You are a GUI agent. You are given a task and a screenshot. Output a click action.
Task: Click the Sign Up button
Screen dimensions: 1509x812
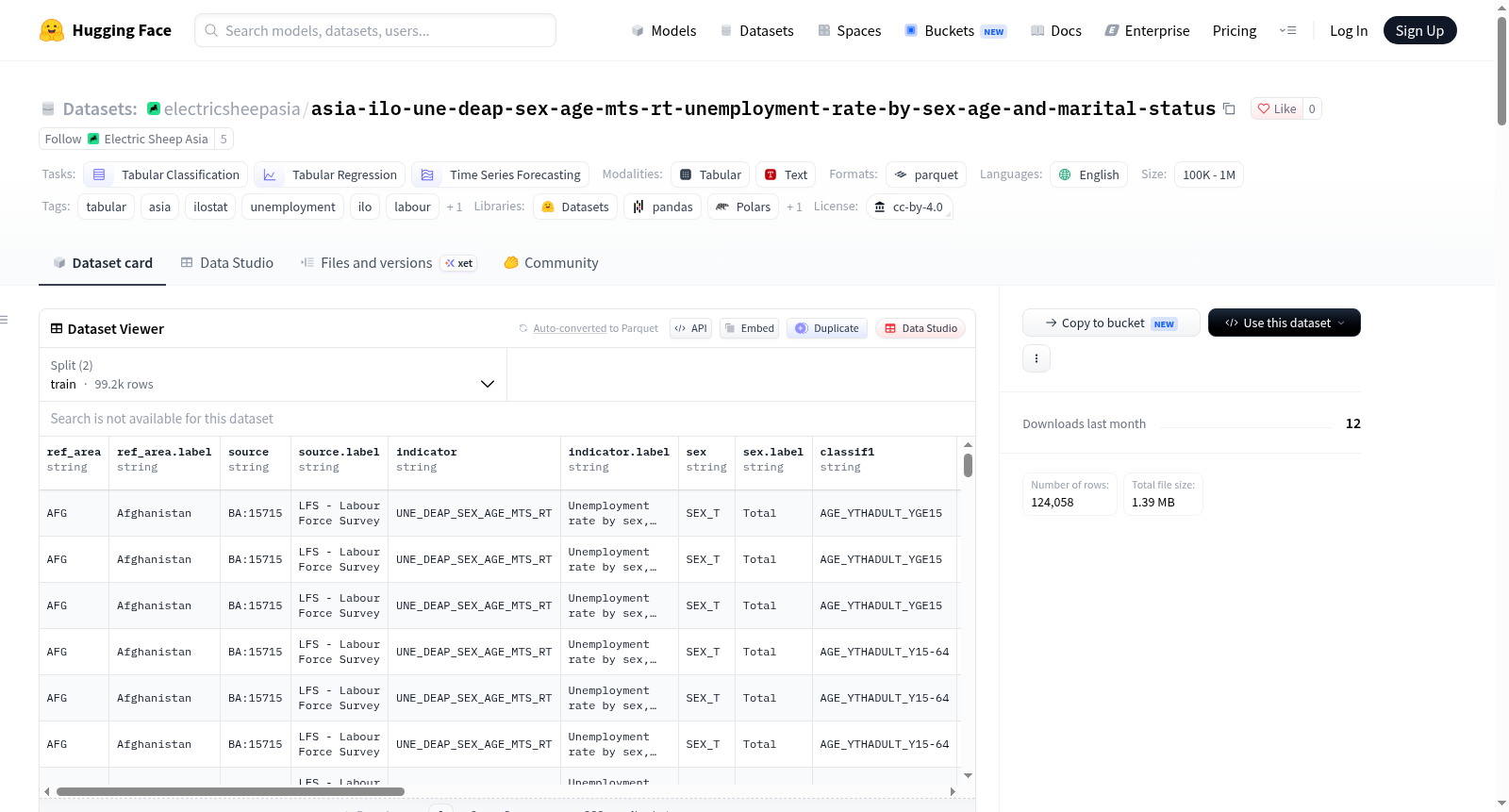click(x=1419, y=30)
